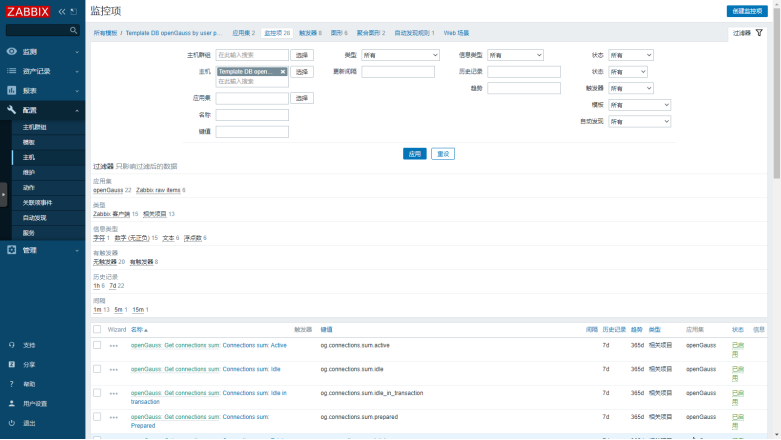
Task: Collapse the sidebar with the double-chevron icon
Action: coord(62,11)
